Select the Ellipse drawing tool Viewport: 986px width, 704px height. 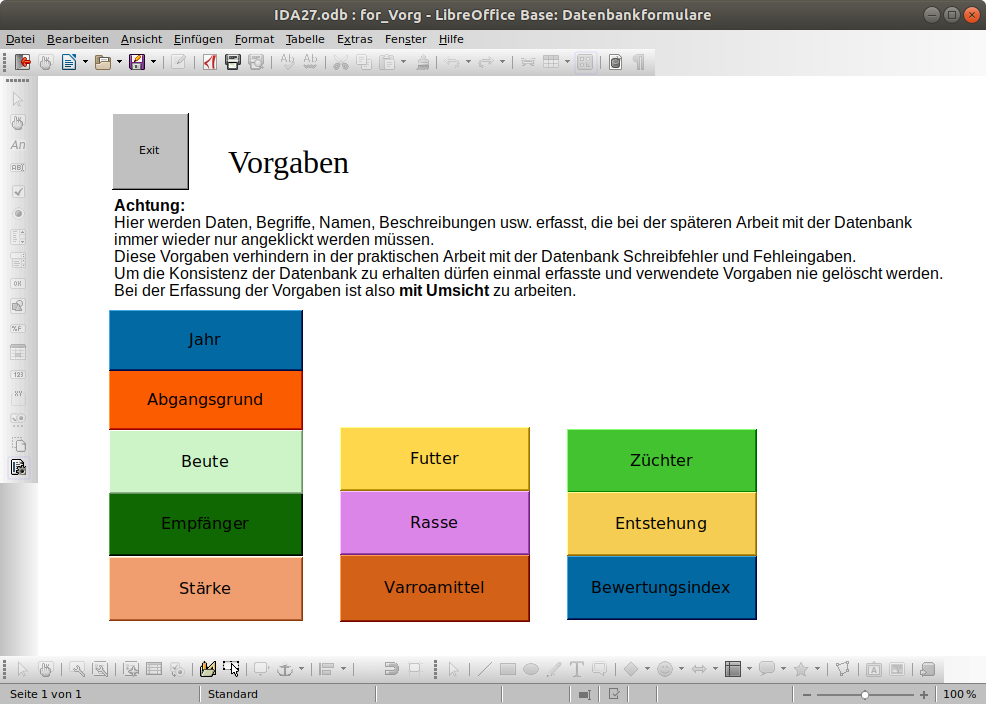tap(531, 669)
